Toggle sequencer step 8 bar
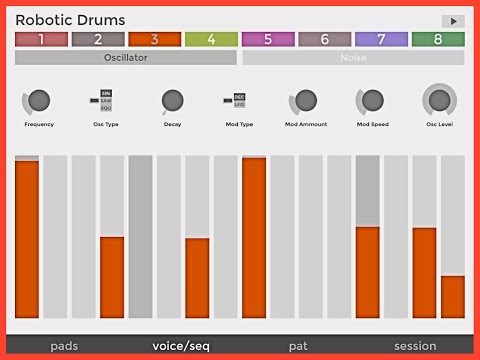Screen dimensions: 480x360 226,236
